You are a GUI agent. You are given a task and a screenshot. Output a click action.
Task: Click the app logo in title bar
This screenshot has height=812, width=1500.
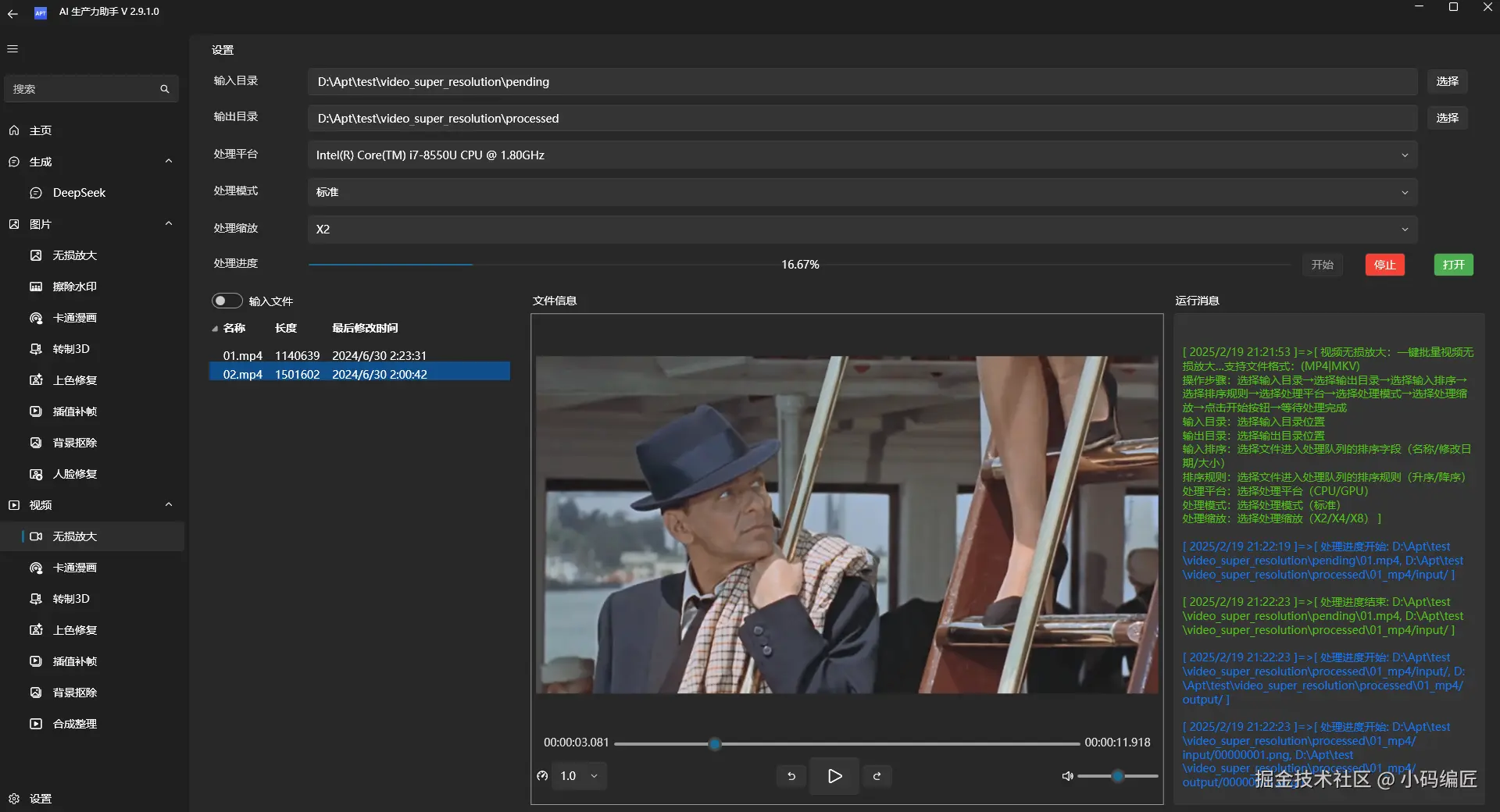coord(41,12)
